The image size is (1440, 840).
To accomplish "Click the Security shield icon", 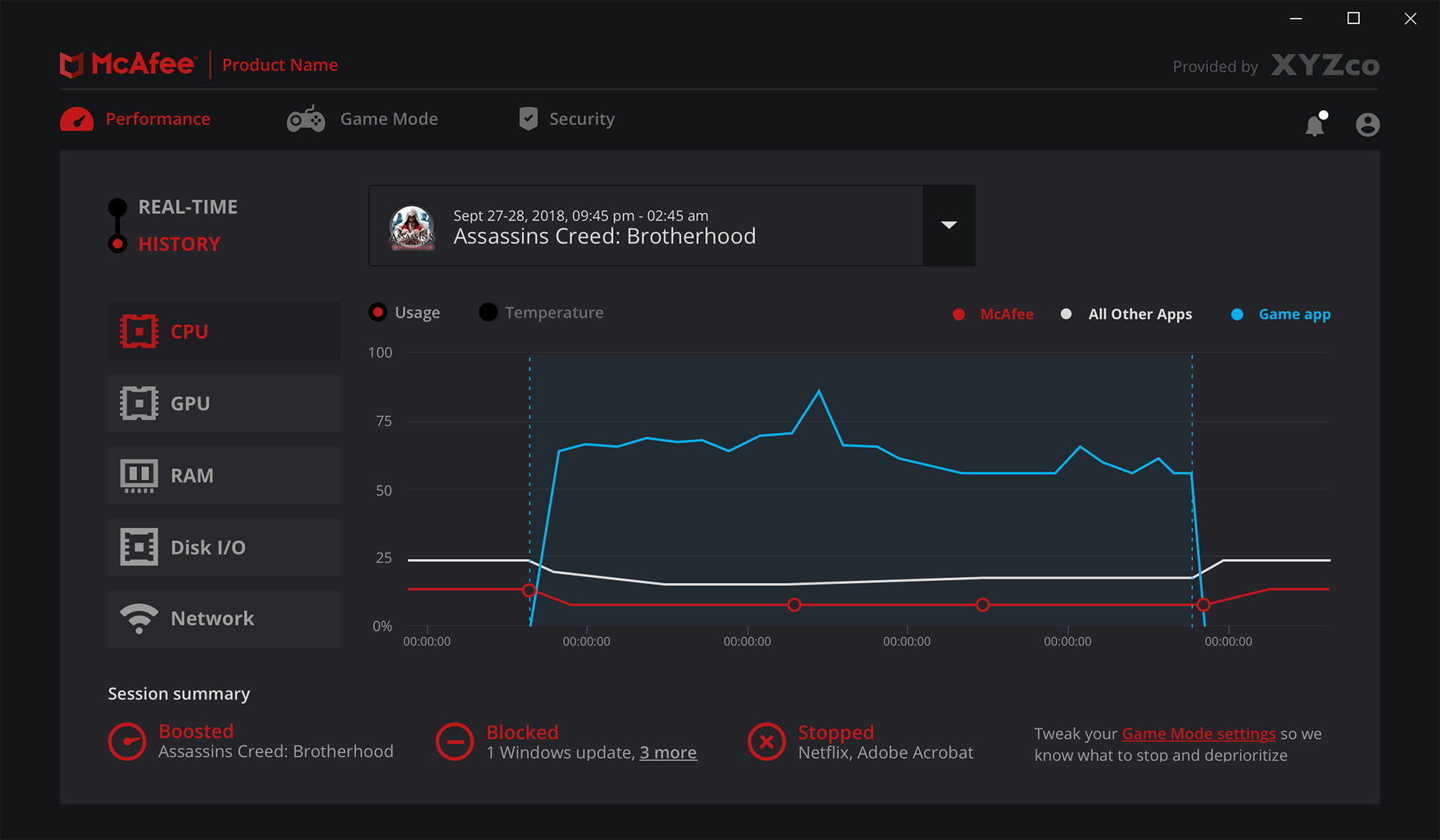I will [529, 118].
